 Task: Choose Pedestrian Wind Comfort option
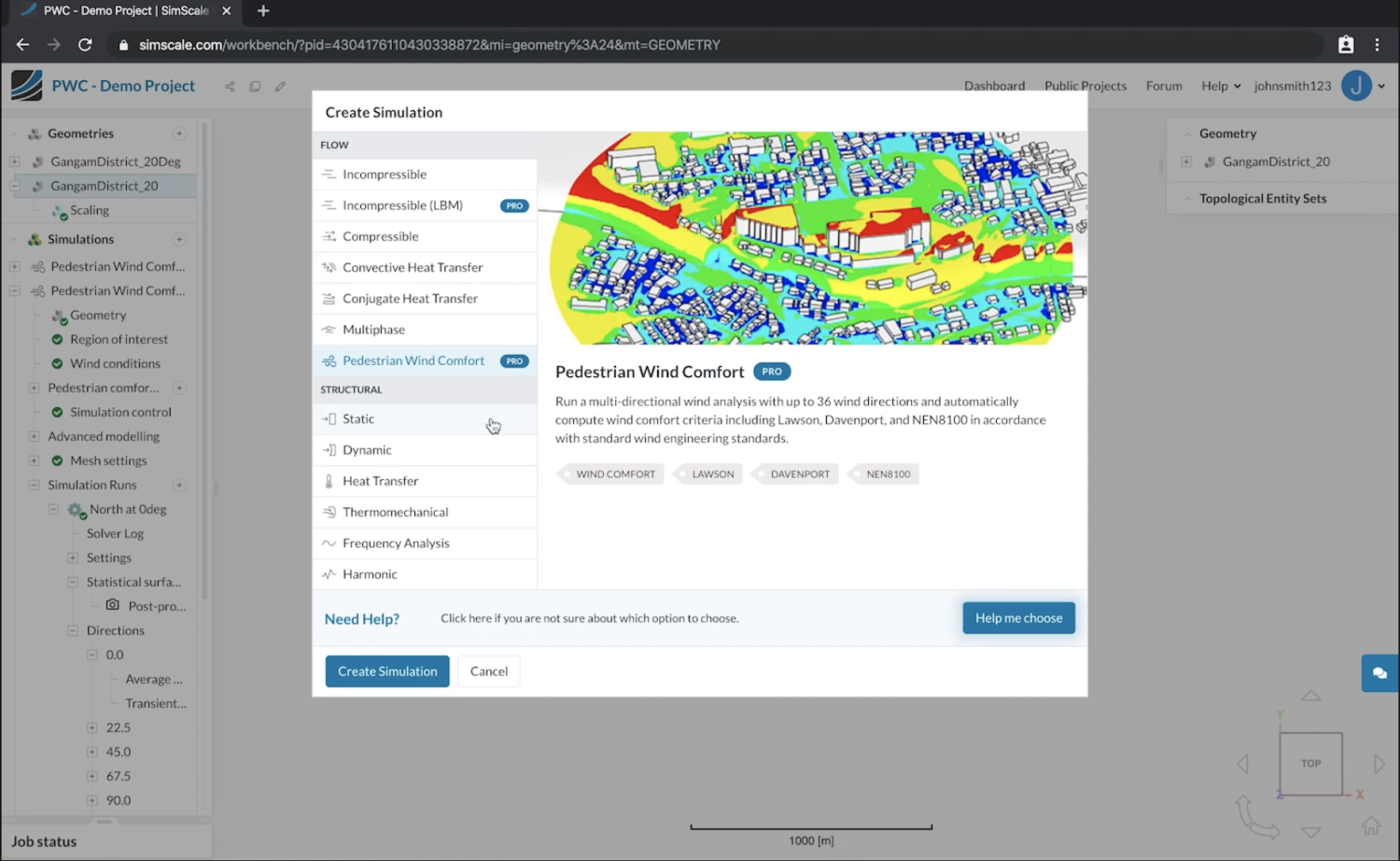[413, 360]
